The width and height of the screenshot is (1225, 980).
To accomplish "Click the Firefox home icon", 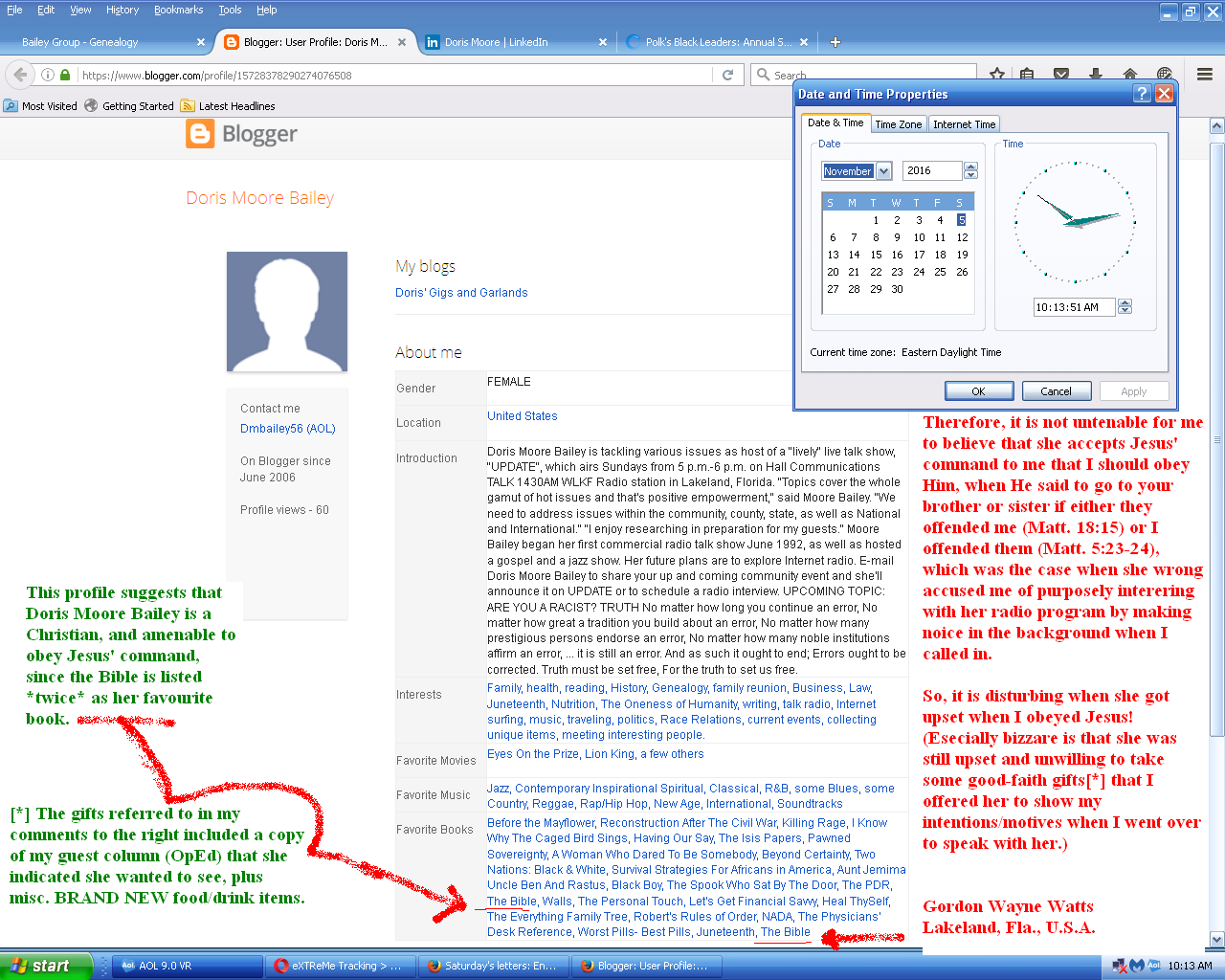I will click(1129, 75).
